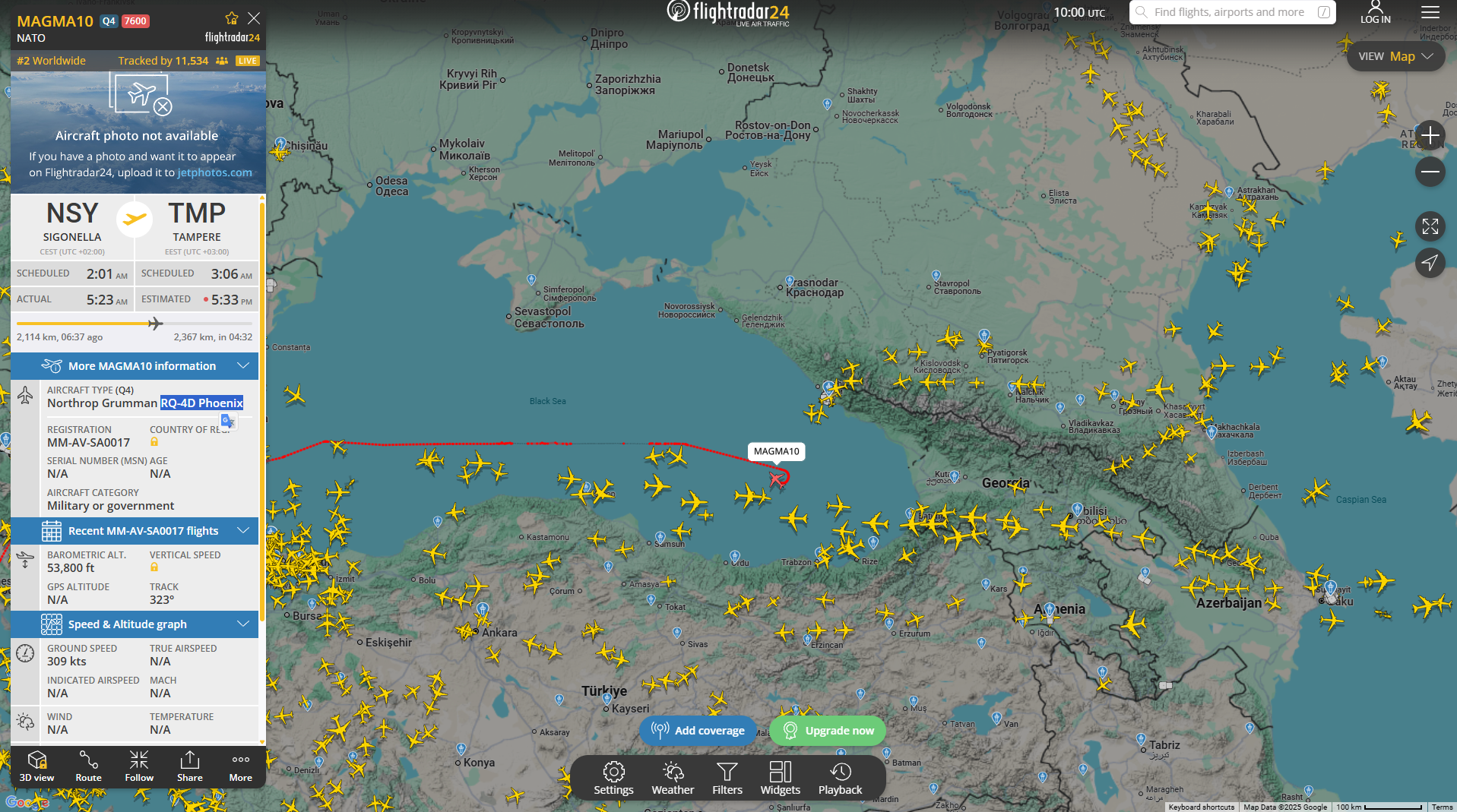Click Upgrade now button
This screenshot has width=1457, height=812.
pyautogui.click(x=828, y=731)
